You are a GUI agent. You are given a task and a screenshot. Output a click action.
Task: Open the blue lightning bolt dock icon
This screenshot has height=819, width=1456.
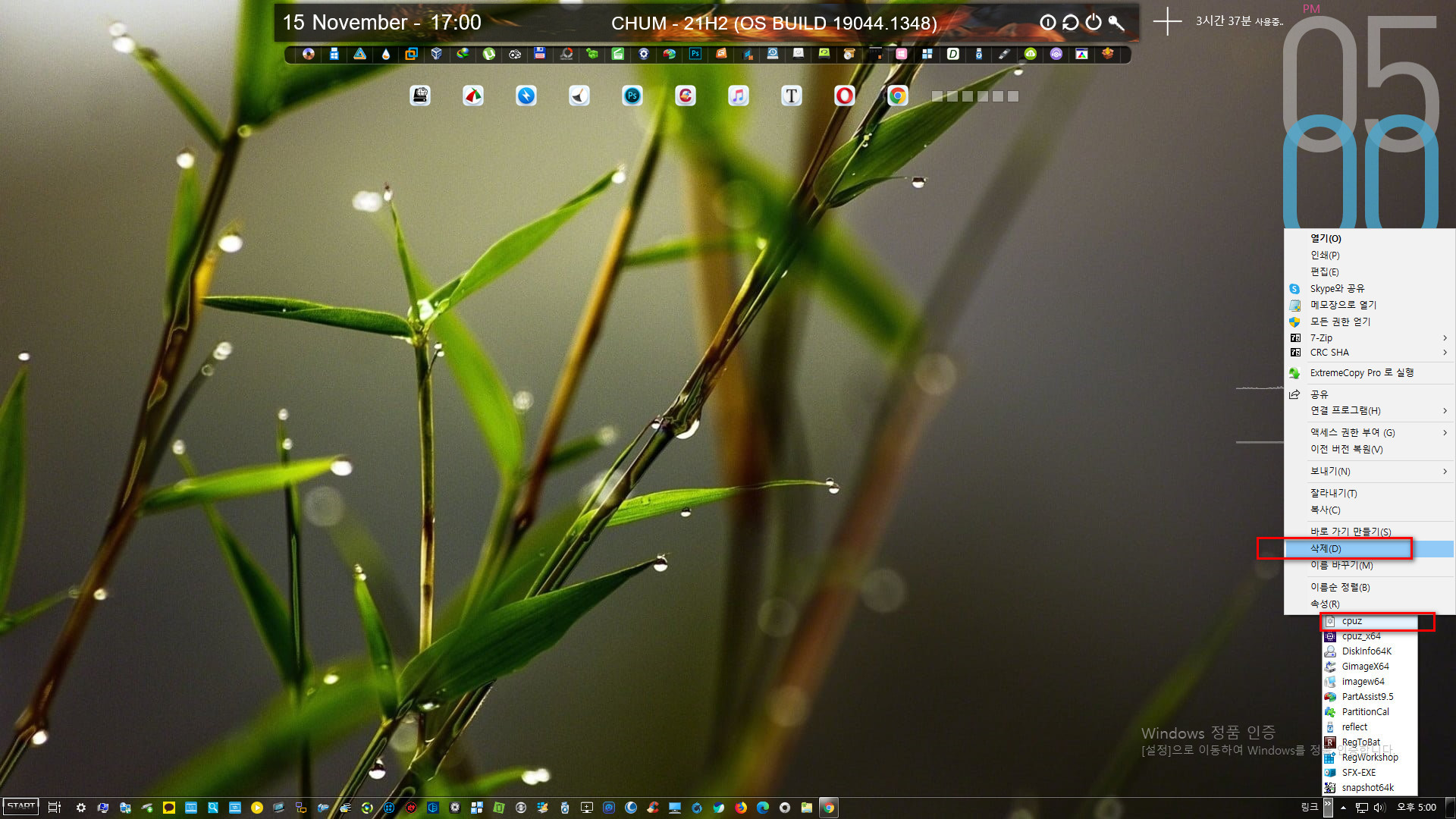coord(526,96)
